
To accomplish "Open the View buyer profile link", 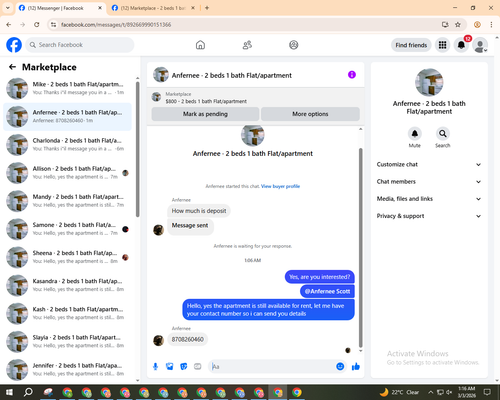I will (x=280, y=186).
